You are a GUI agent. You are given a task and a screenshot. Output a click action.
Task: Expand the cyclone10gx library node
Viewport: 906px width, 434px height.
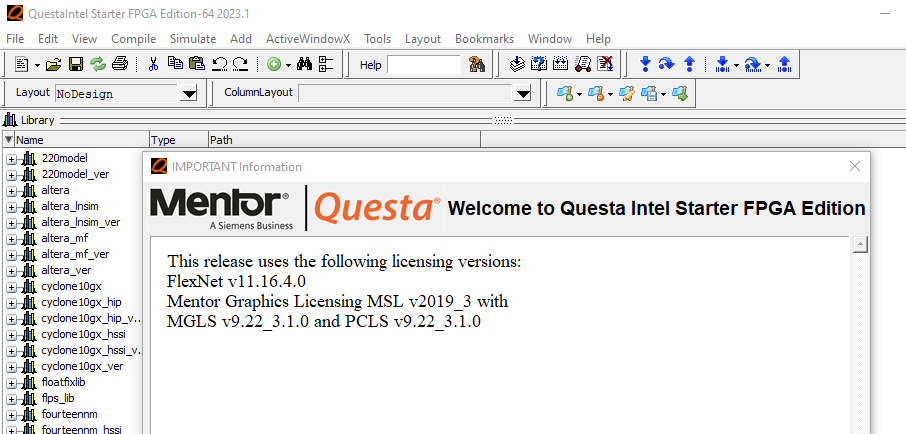coord(11,287)
